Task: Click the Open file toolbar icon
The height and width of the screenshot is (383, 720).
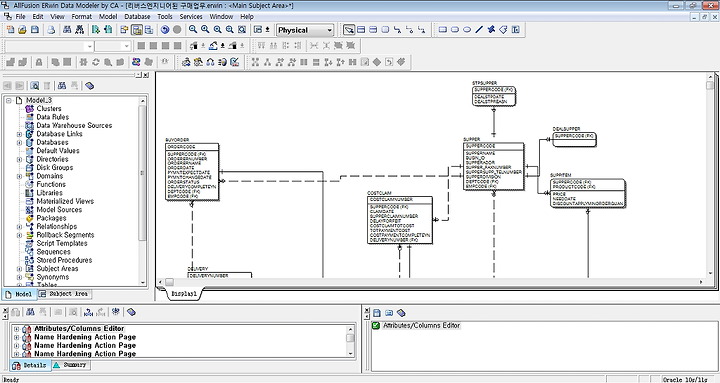Action: pos(22,30)
